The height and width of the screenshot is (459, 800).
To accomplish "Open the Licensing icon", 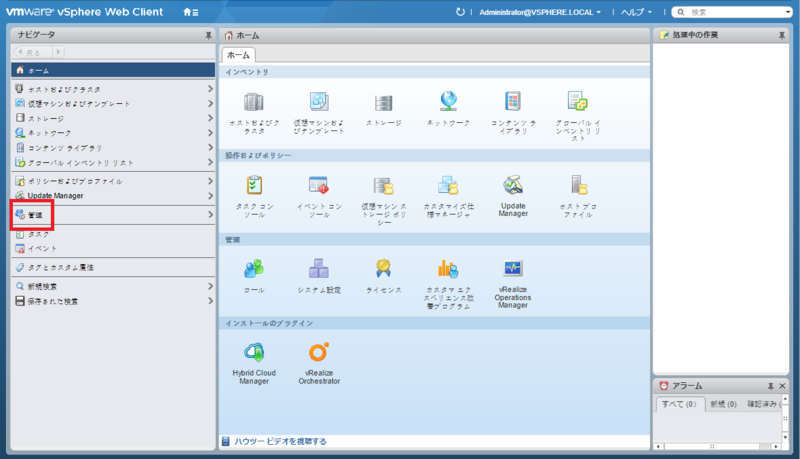I will click(383, 268).
